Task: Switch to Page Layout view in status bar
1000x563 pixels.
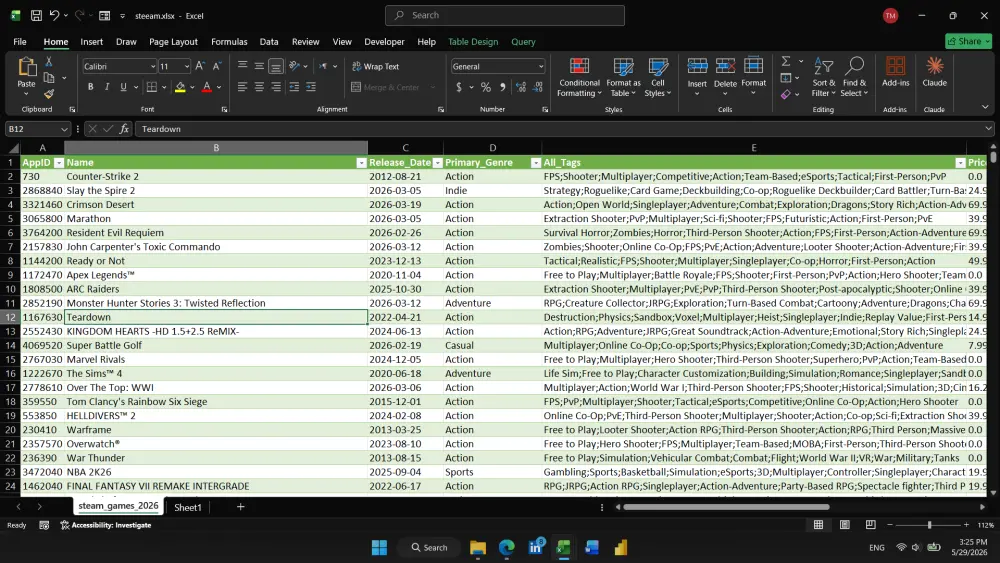Action: pos(844,525)
